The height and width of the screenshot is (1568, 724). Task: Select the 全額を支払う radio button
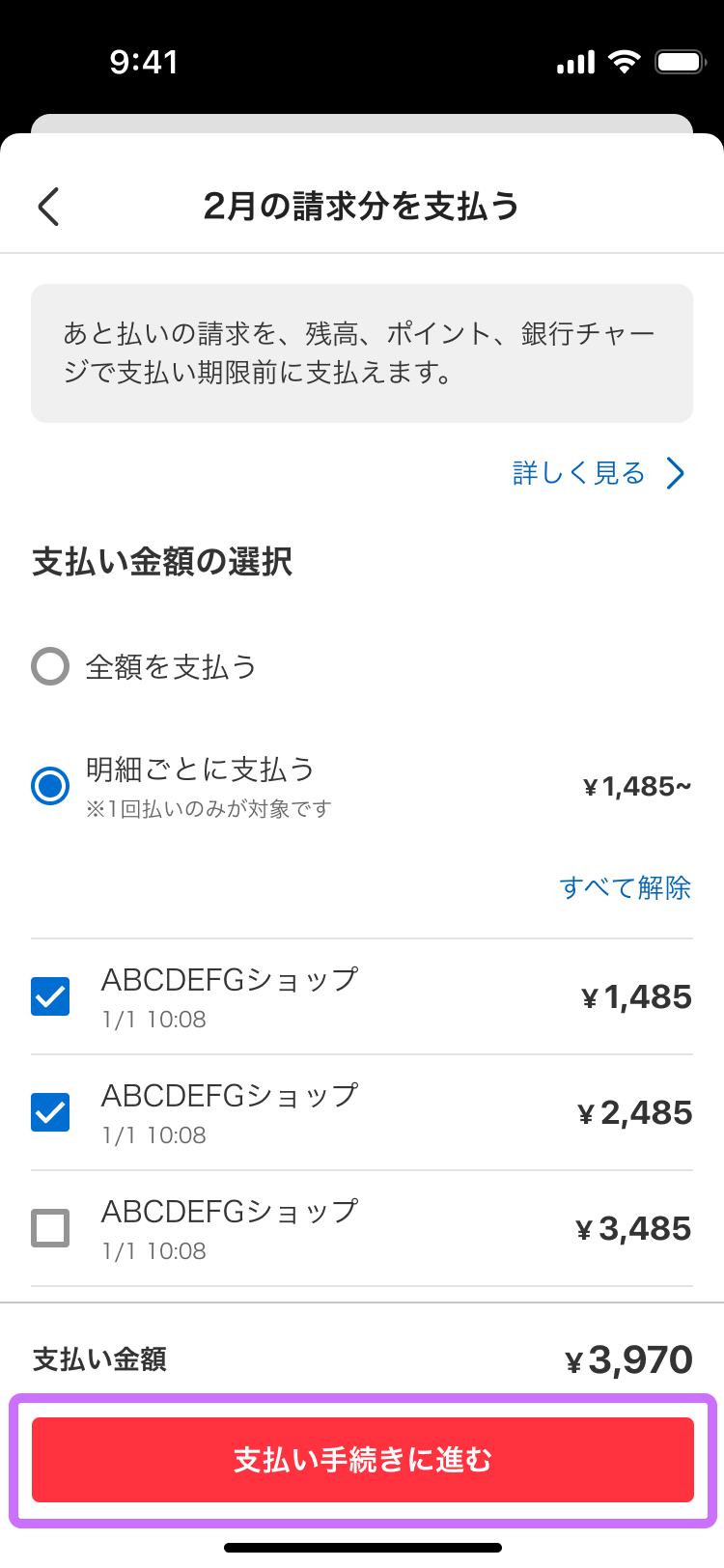[50, 666]
